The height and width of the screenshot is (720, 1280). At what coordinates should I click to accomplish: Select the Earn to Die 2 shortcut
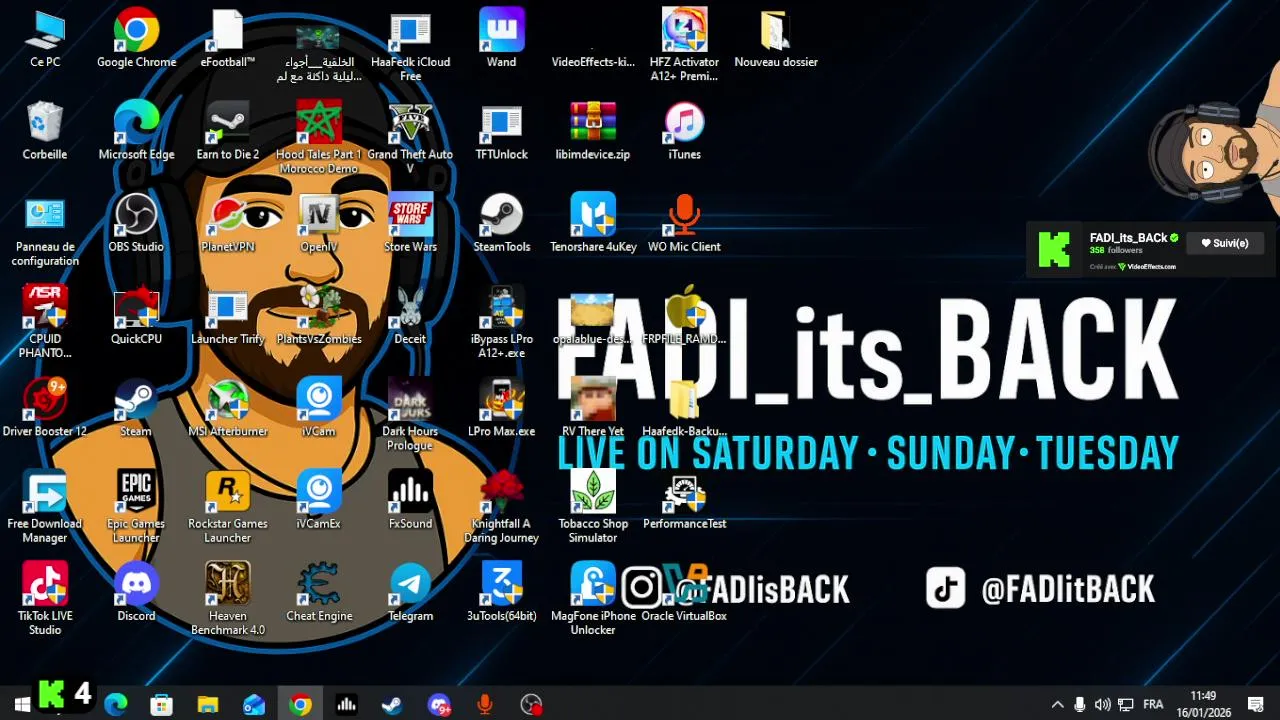(228, 132)
